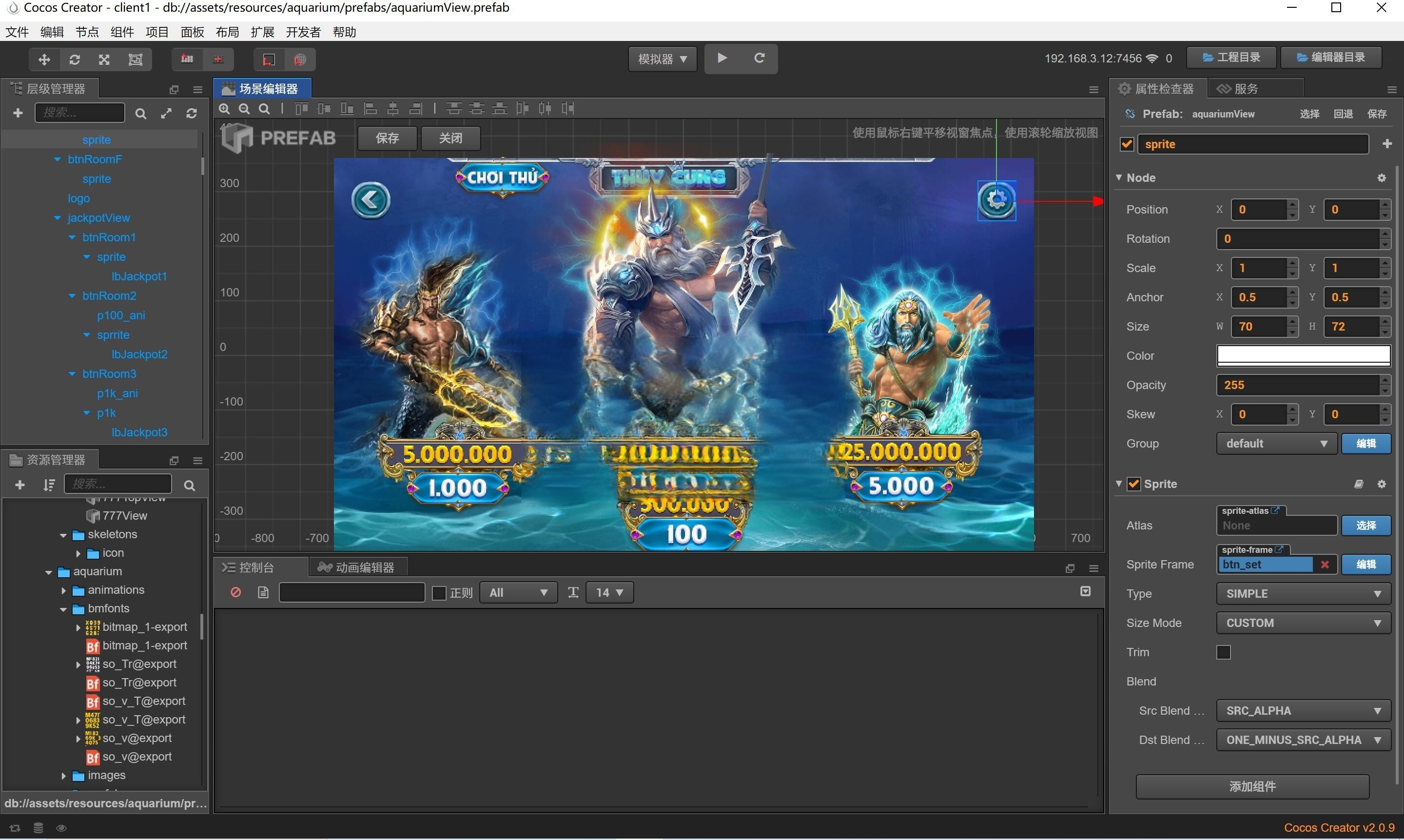Open the 文件 menu

point(17,32)
